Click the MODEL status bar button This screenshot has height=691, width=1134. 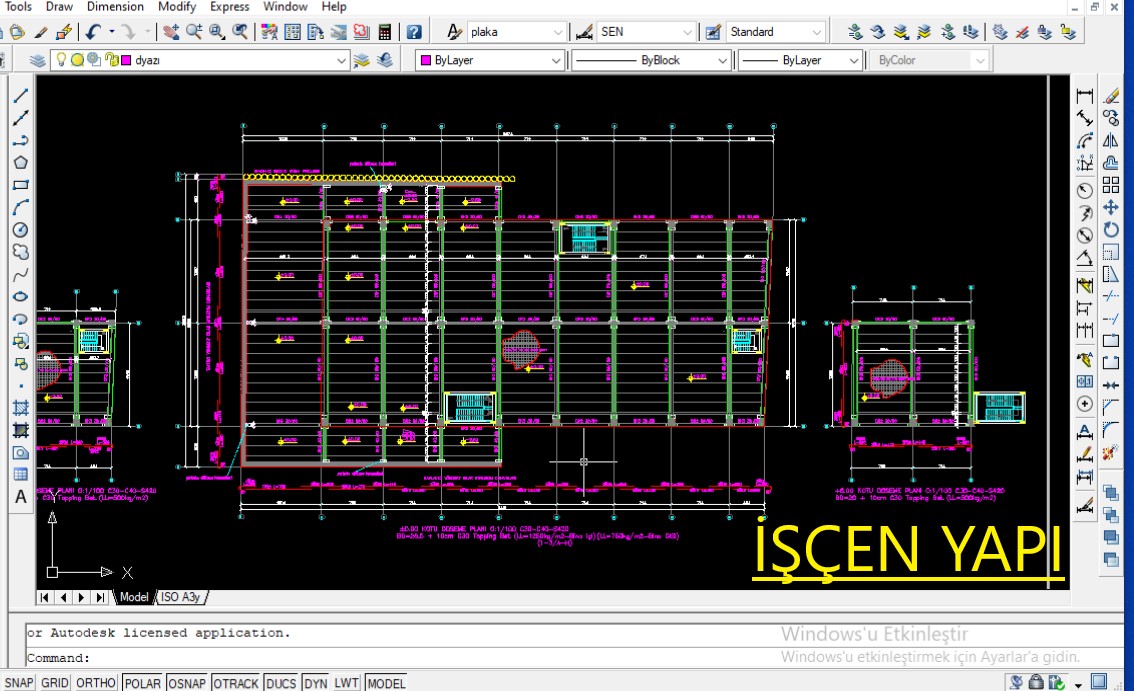pyautogui.click(x=386, y=683)
